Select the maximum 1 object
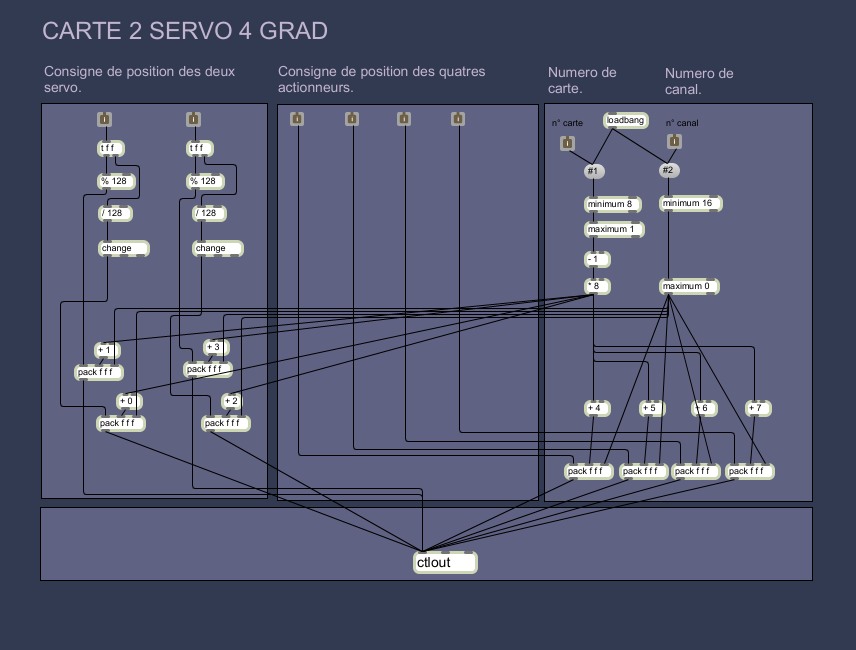The width and height of the screenshot is (856, 650). [x=613, y=230]
